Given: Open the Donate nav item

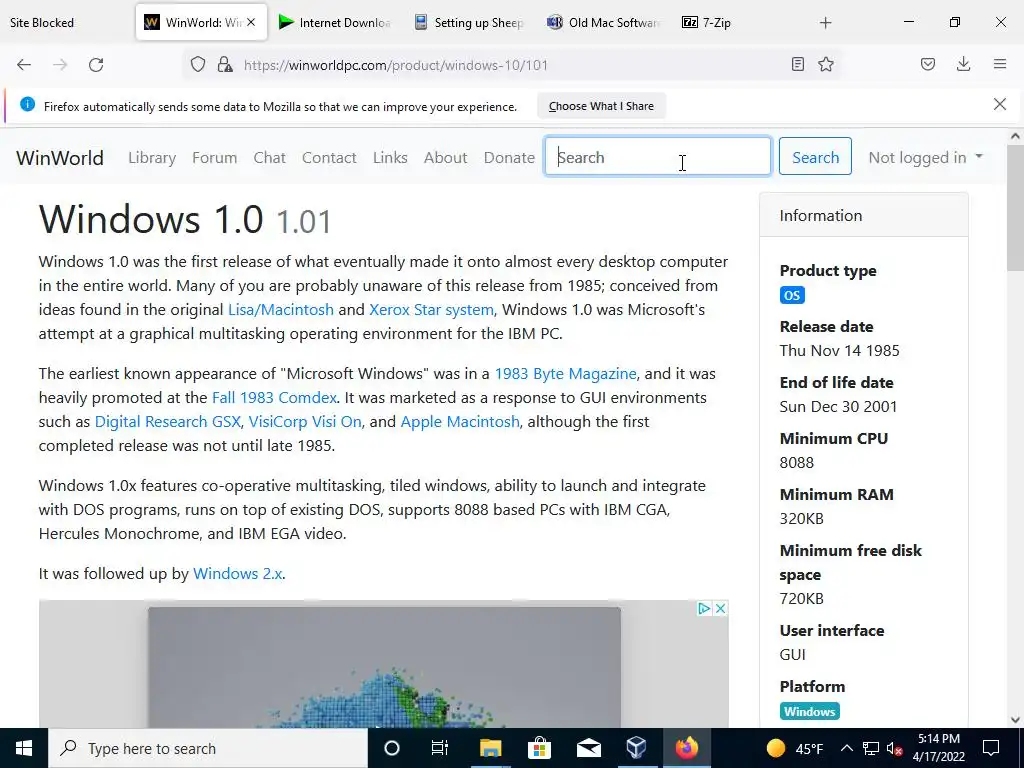Looking at the screenshot, I should [509, 157].
